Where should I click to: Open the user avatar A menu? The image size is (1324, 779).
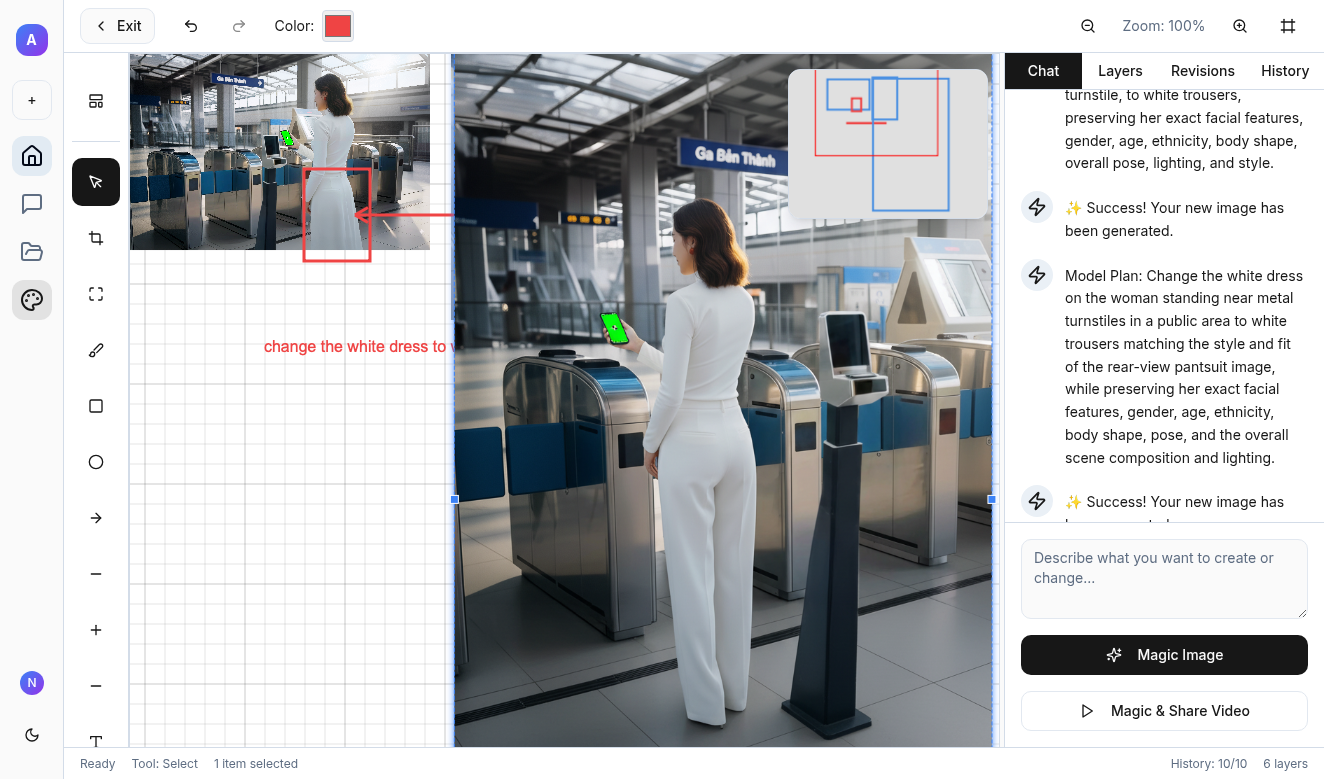tap(32, 40)
